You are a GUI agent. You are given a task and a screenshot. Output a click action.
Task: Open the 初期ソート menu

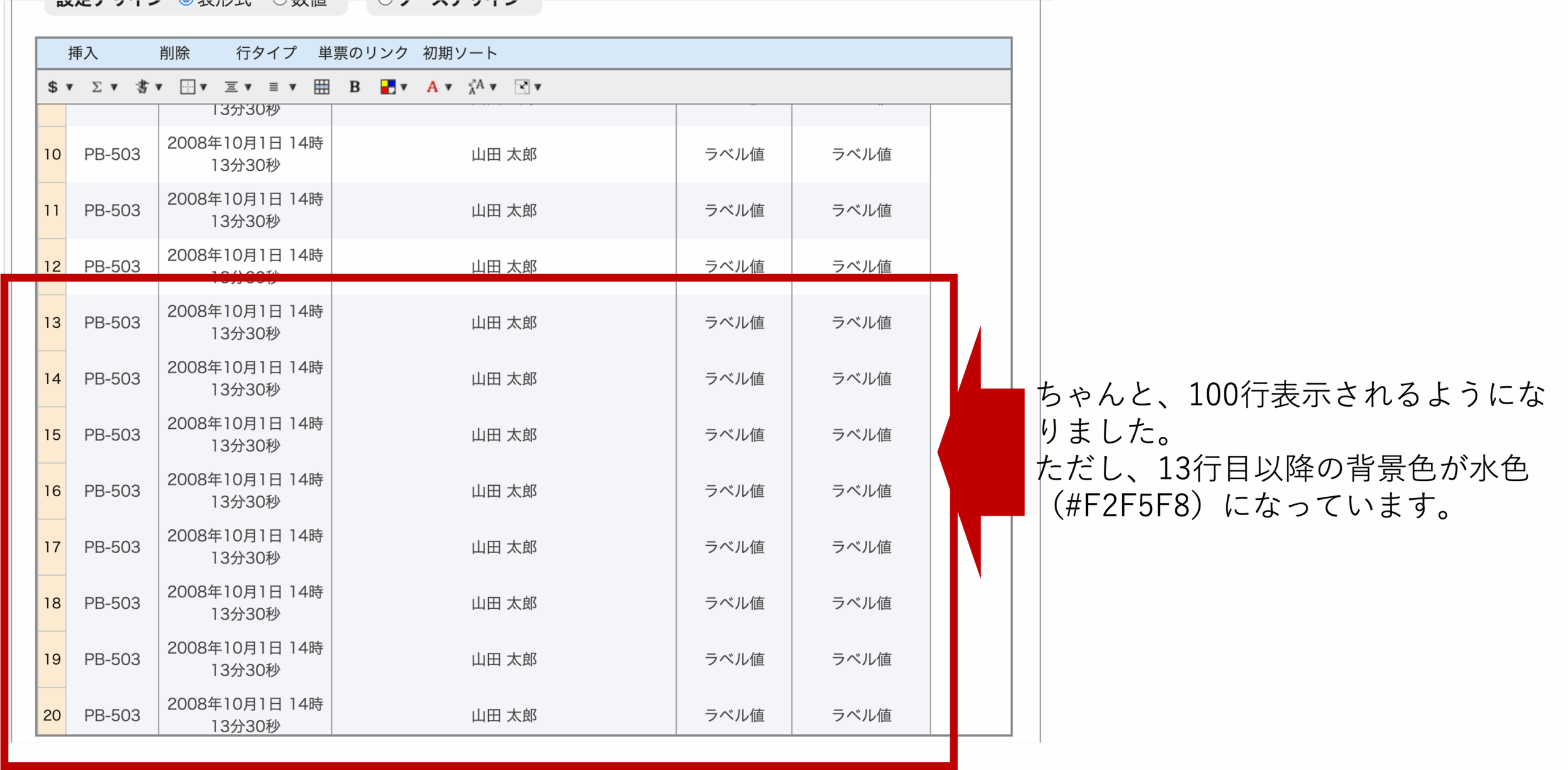point(460,53)
